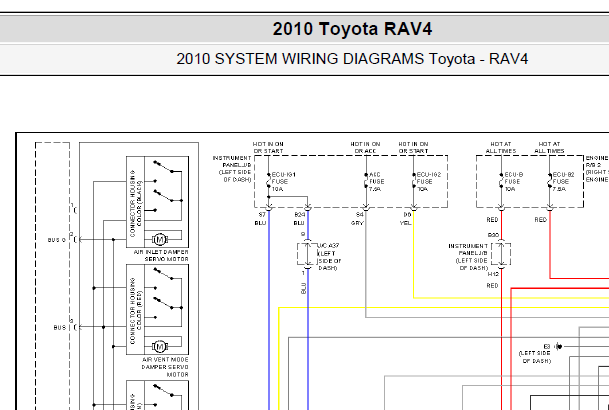
Task: Click the "ECU-IG2 FUSE 10A" label
Action: pyautogui.click(x=429, y=182)
